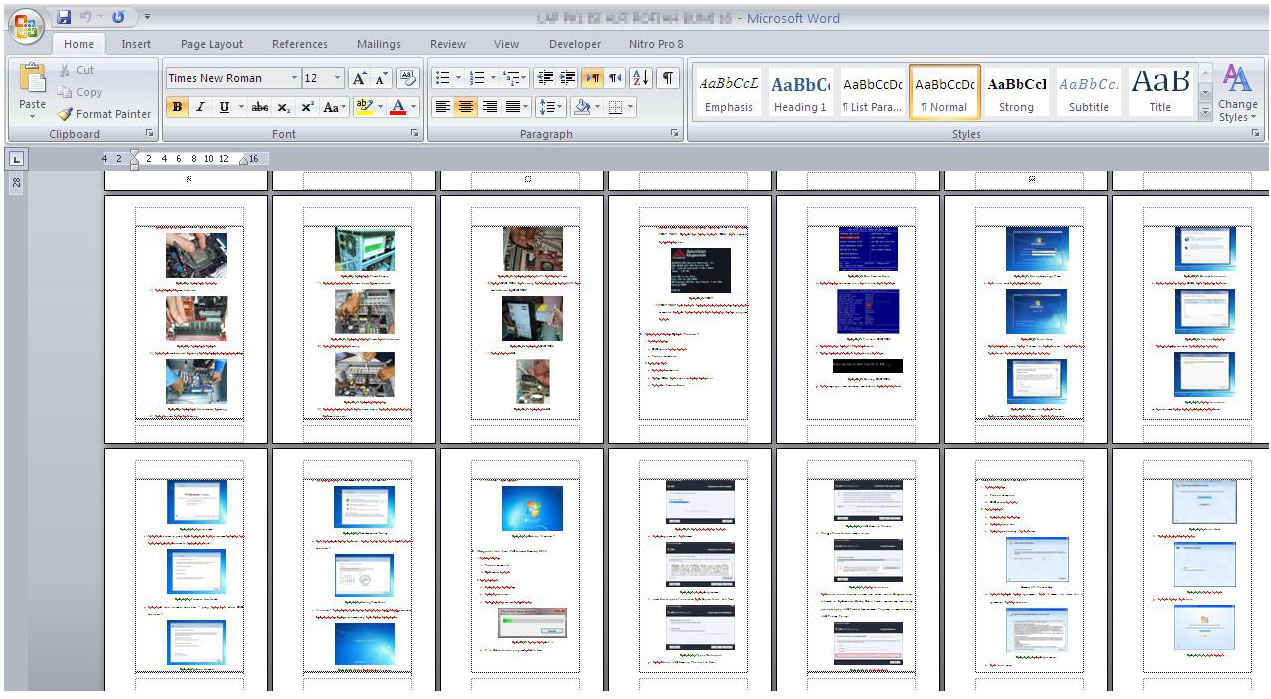Viewport: 1271px width, 699px height.
Task: Open the Change Case Aa dropdown
Action: 334,107
